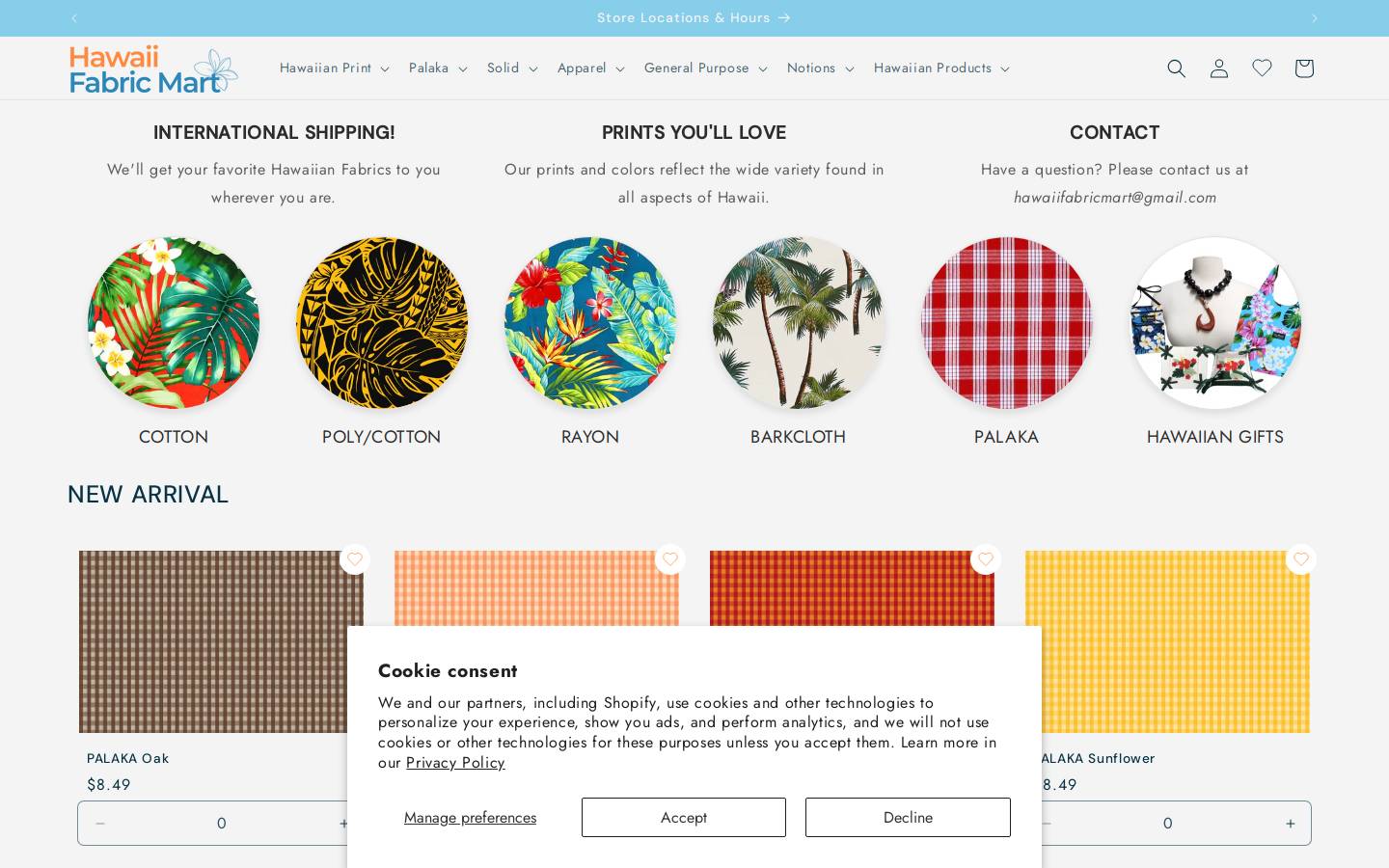This screenshot has width=1389, height=868.
Task: Click the Hawaii Fabric Mart logo
Action: [153, 69]
